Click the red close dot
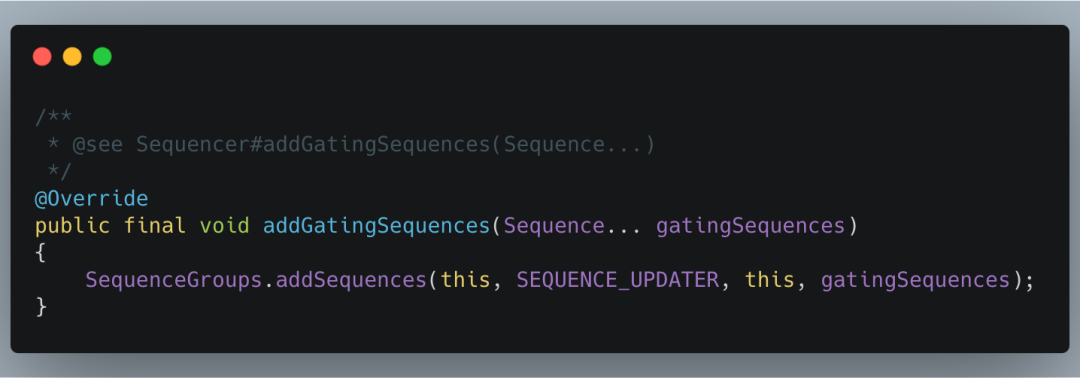The width and height of the screenshot is (1080, 378). pos(42,56)
